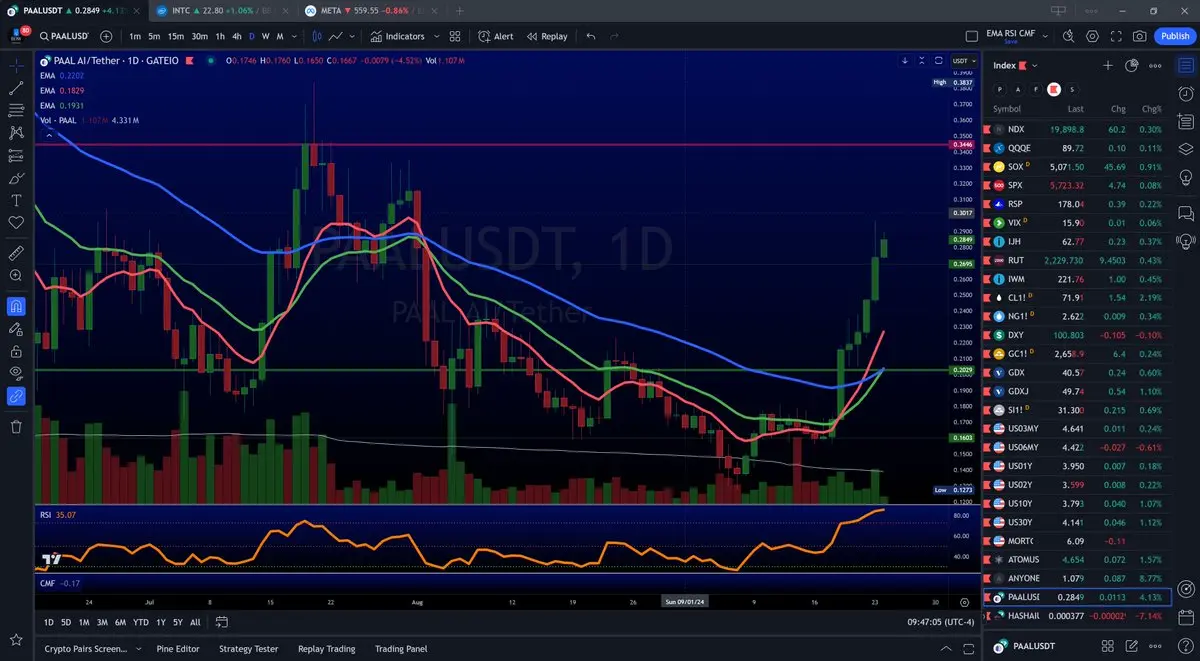
Task: Select the red flag list filter
Action: [x=1053, y=89]
